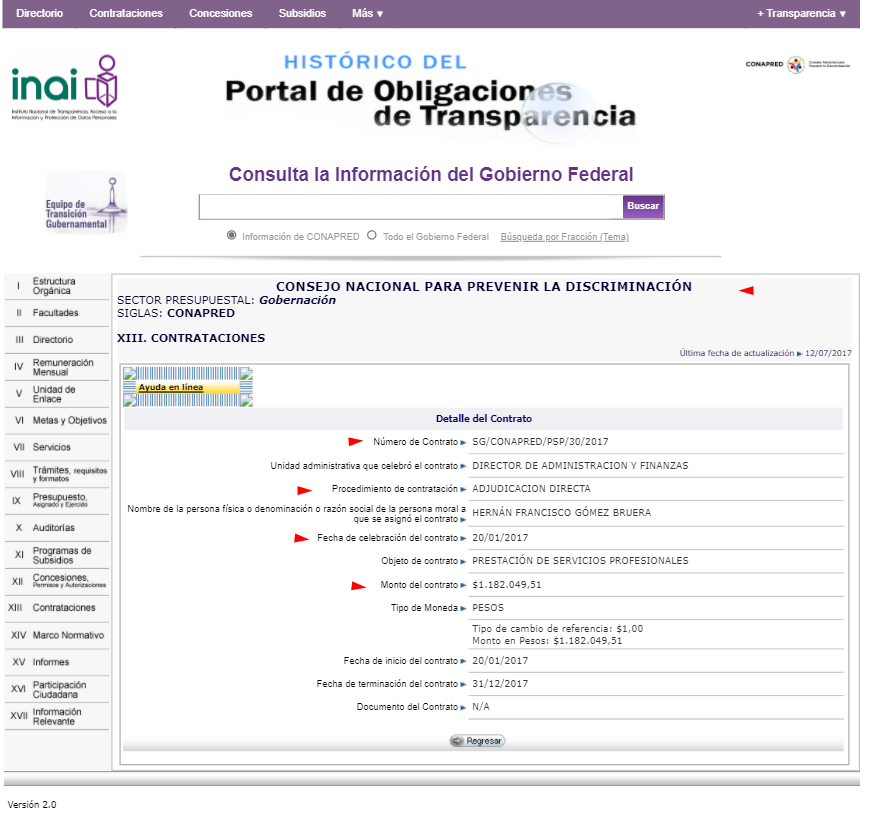Click Tipo de cambio de referencia text
Viewport: 877px width, 823px height.
coord(557,629)
